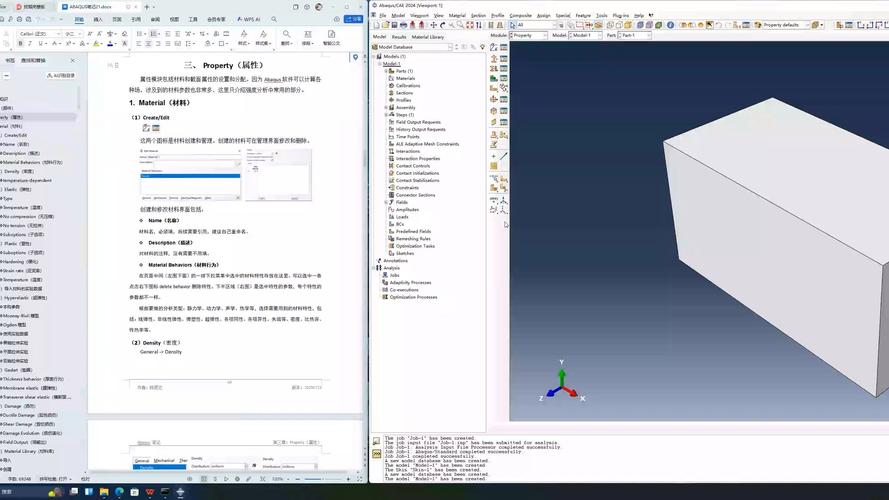The image size is (889, 500).
Task: Click the Assign Section toolbox icon
Action: click(x=494, y=69)
